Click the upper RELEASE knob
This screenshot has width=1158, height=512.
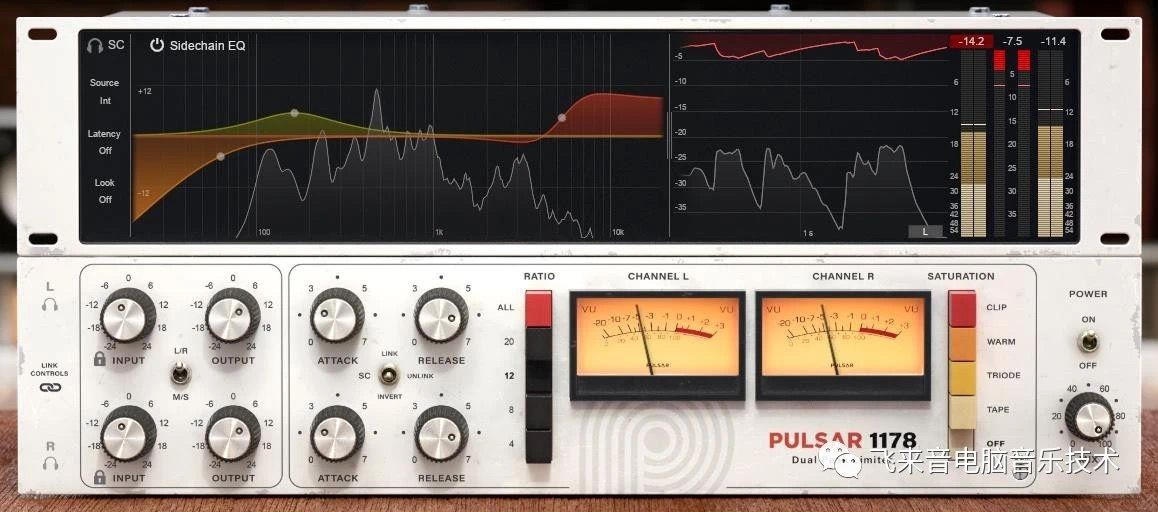coord(441,316)
